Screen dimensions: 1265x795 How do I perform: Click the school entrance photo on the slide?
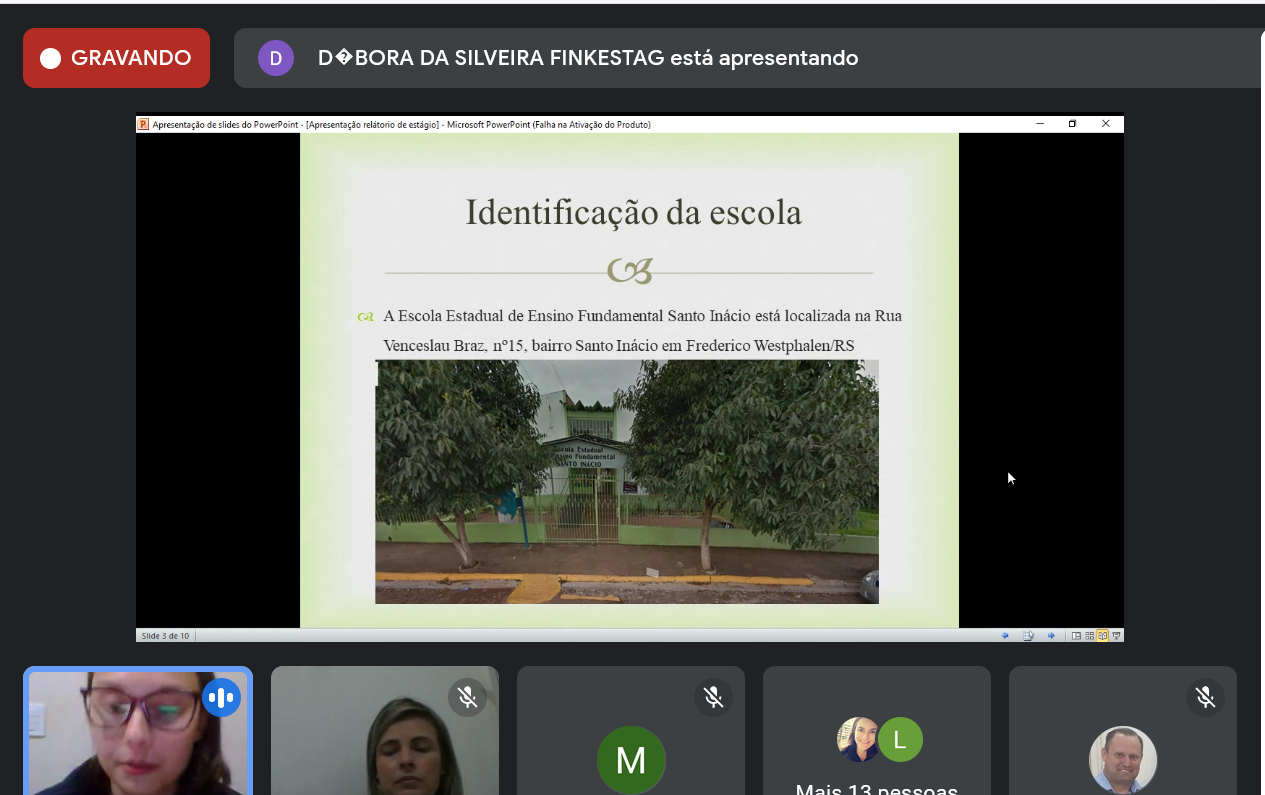tap(627, 482)
